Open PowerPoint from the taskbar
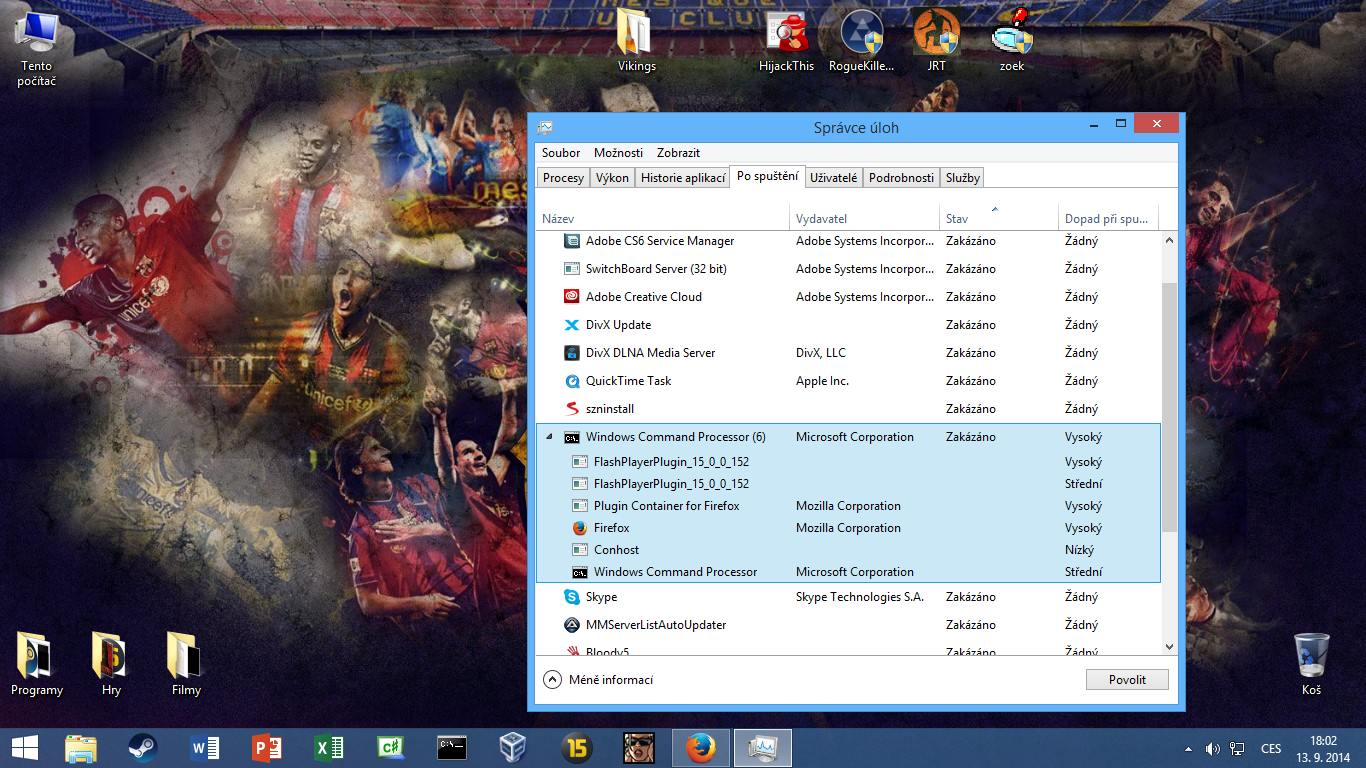1366x768 pixels. tap(267, 747)
